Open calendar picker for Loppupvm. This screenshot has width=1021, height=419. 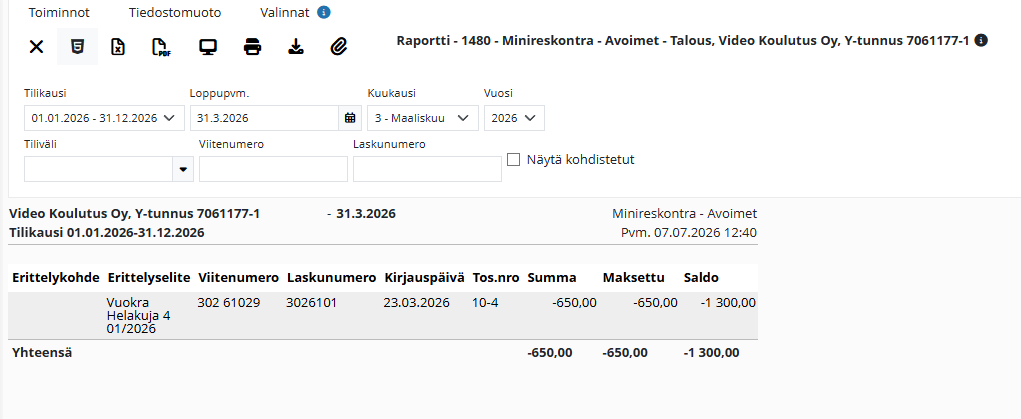tap(350, 118)
